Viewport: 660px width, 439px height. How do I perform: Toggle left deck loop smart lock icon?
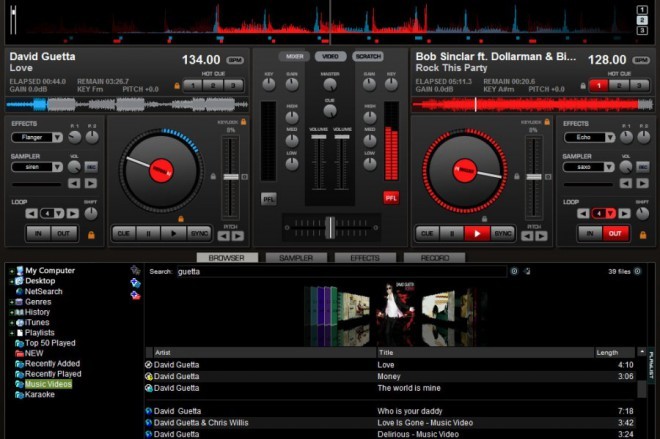(x=91, y=235)
